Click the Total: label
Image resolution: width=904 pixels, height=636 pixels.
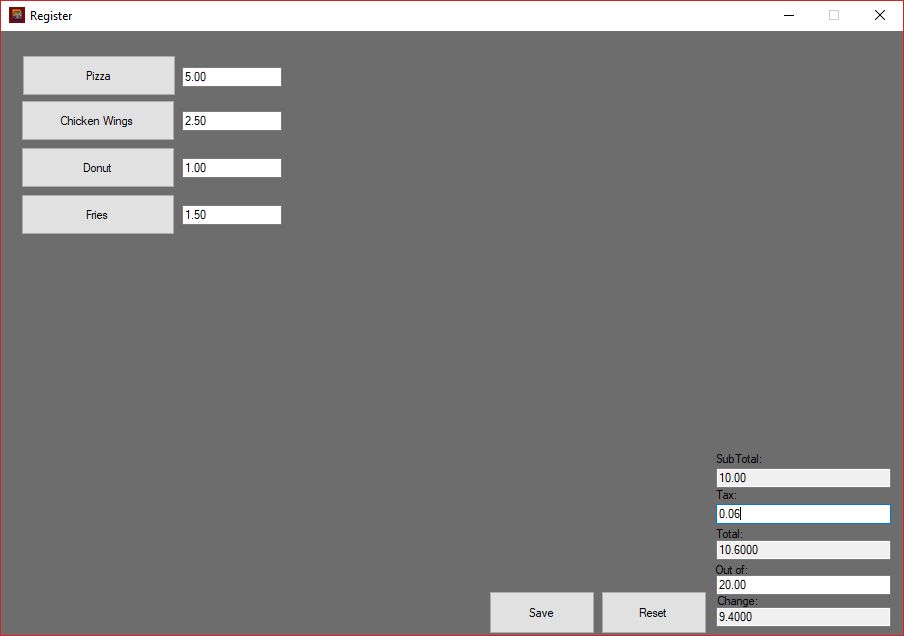pos(729,533)
